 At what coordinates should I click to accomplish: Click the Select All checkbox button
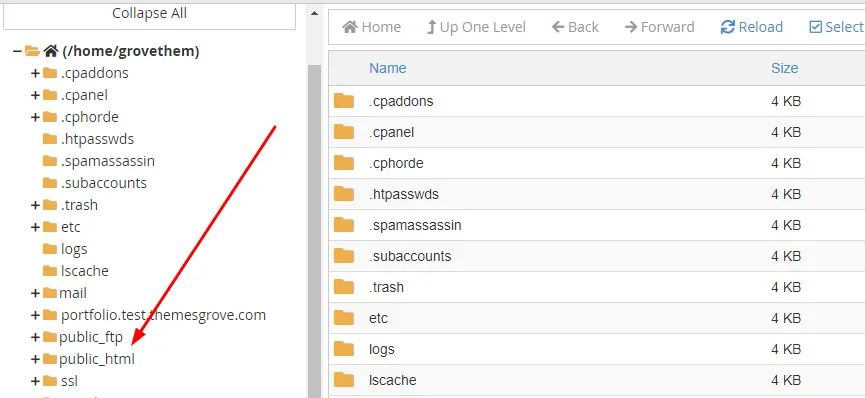click(836, 27)
